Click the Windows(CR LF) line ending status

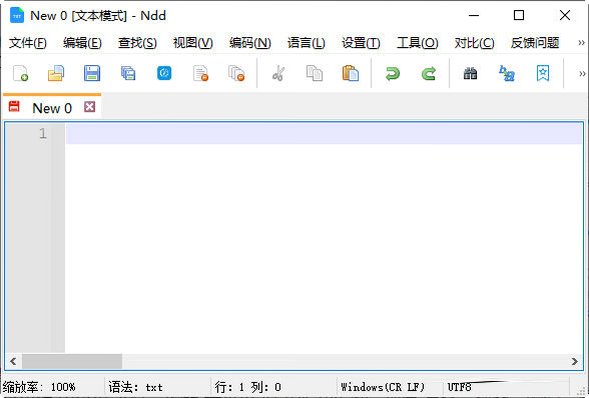382,387
